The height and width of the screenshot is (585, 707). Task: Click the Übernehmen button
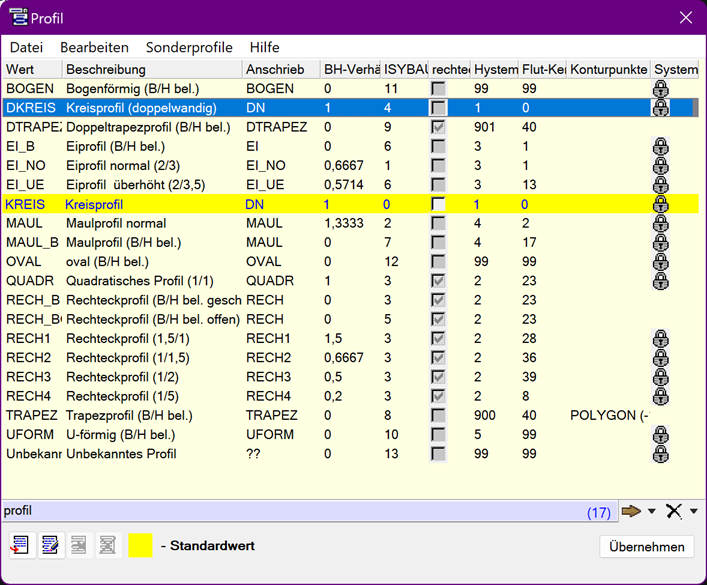647,546
